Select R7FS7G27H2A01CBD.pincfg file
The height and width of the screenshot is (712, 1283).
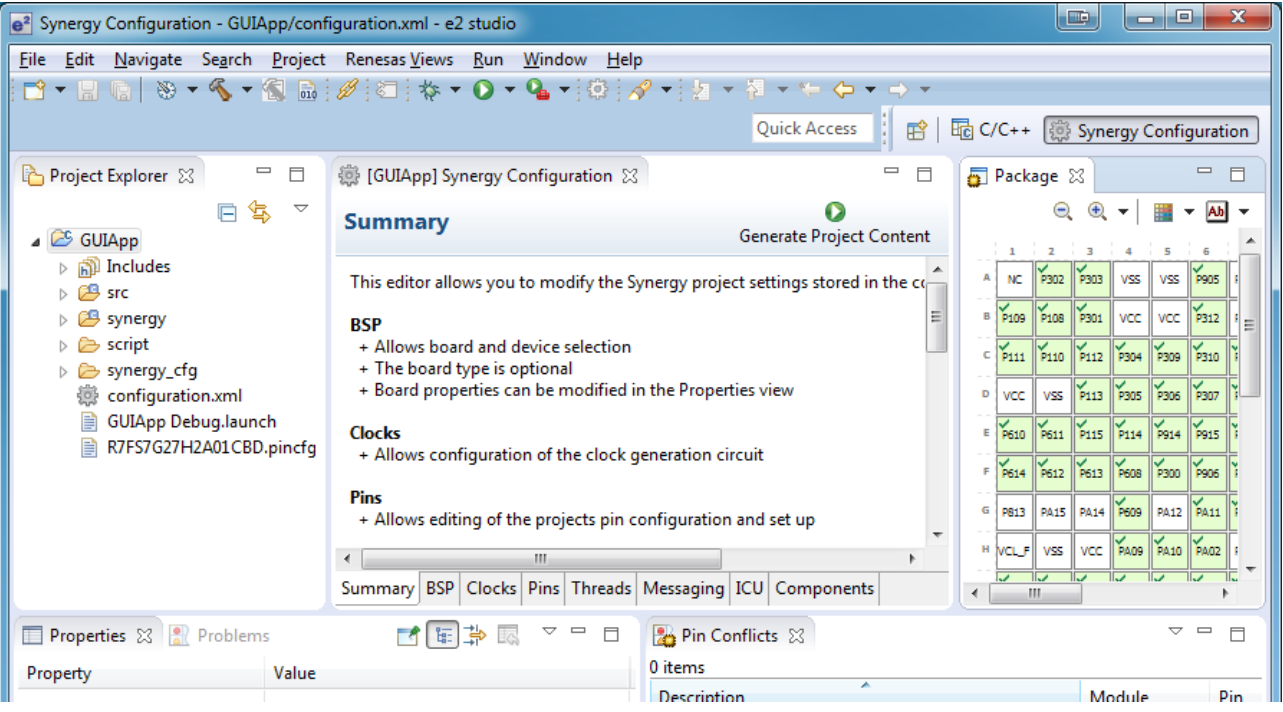coord(211,448)
